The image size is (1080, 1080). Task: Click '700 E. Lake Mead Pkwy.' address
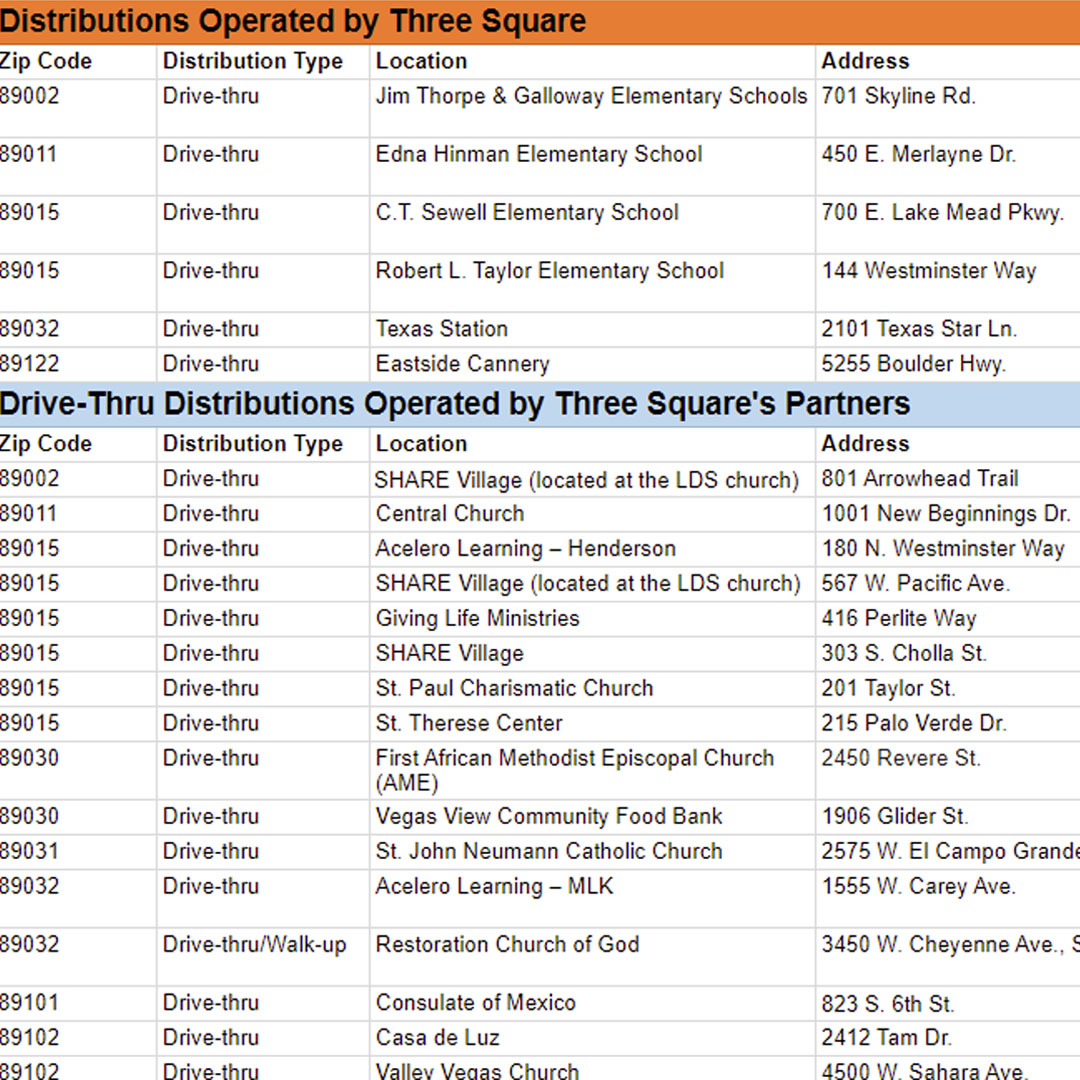[942, 213]
